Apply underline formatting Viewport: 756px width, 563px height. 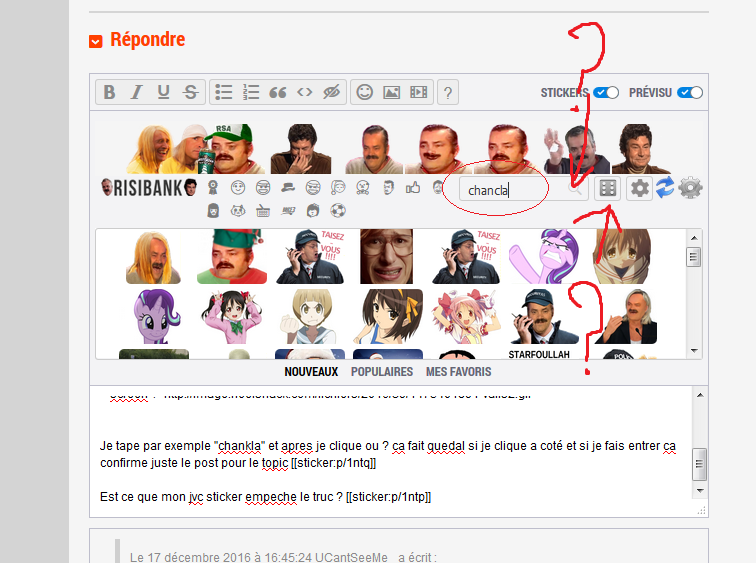click(x=163, y=92)
